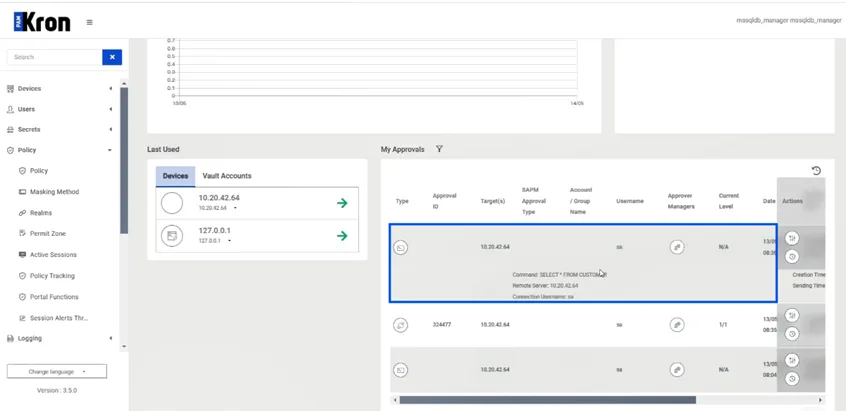Click the Kron PAM logo
This screenshot has width=846, height=411.
[42, 22]
